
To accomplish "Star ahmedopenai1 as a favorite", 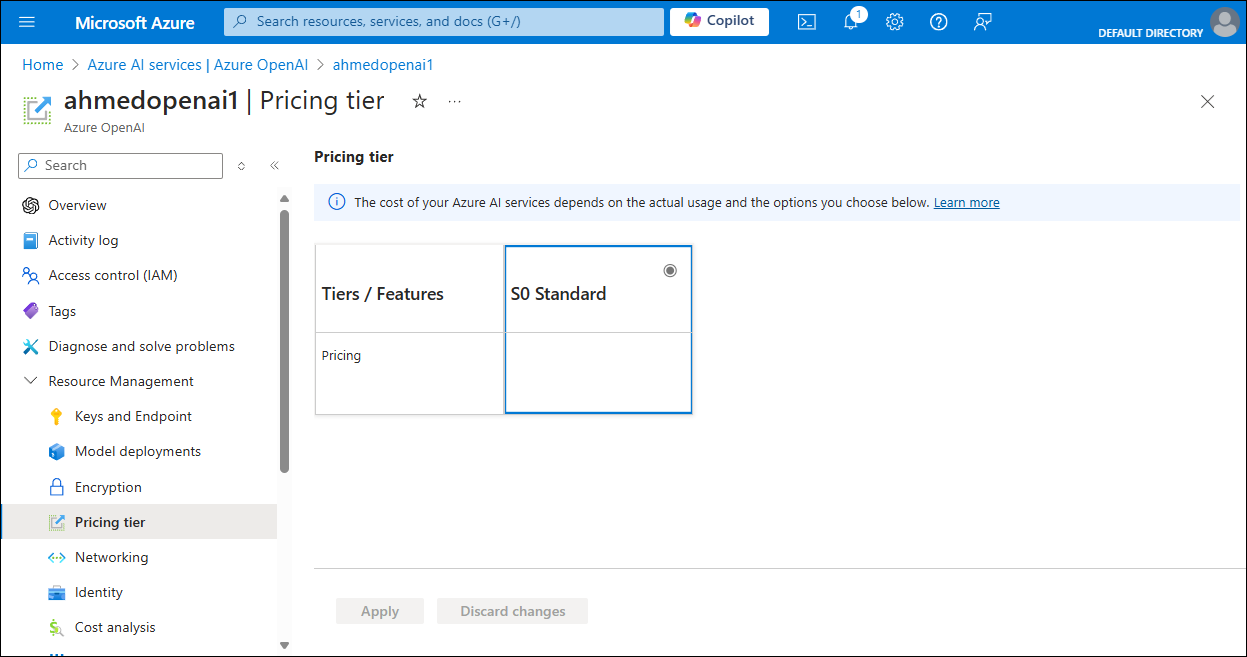I will coord(419,101).
